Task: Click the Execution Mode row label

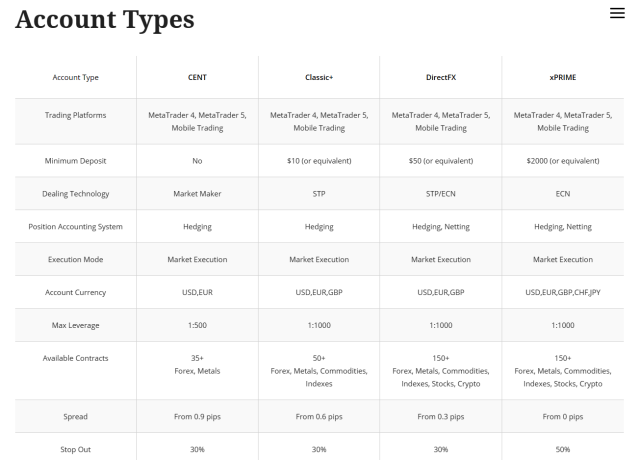Action: pos(76,259)
